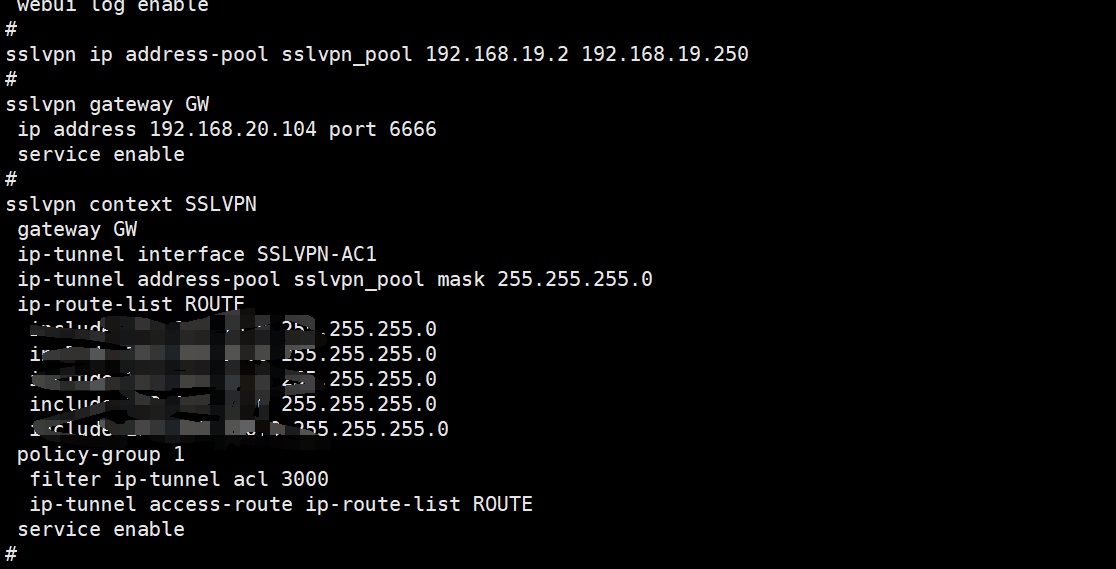Click the last 'service enable' line
The image size is (1116, 569).
tap(101, 529)
